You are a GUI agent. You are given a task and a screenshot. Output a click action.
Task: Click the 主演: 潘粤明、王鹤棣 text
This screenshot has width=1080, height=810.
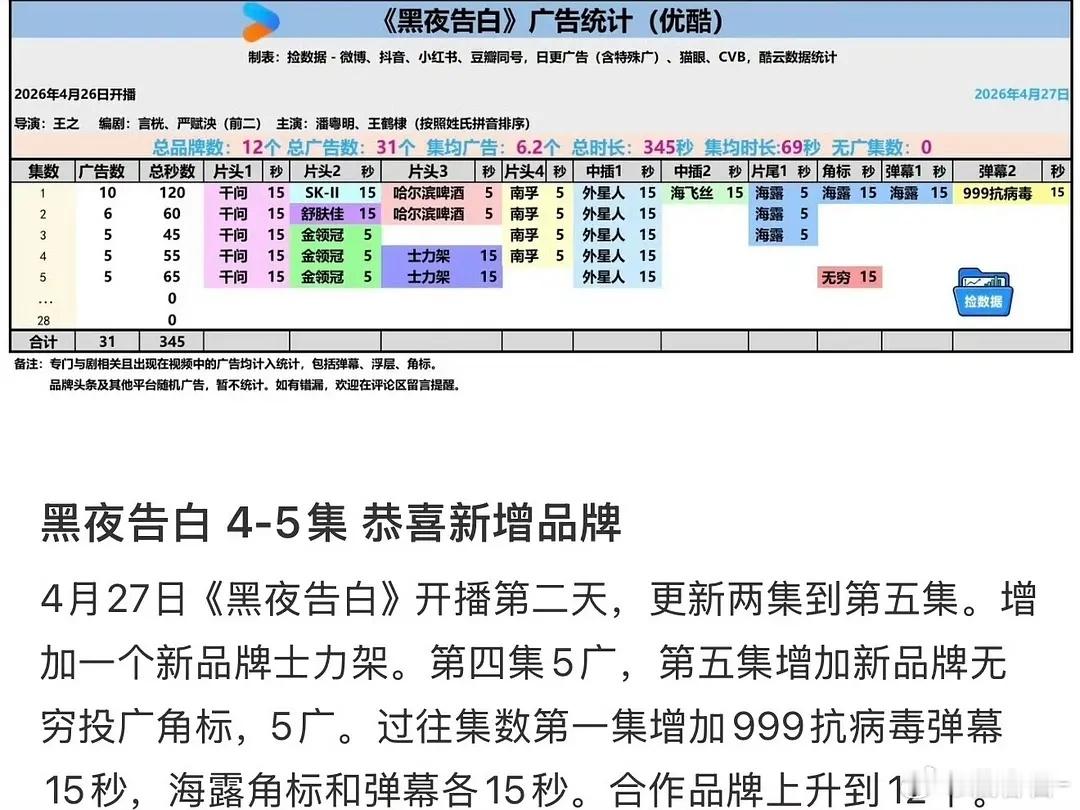pos(403,123)
